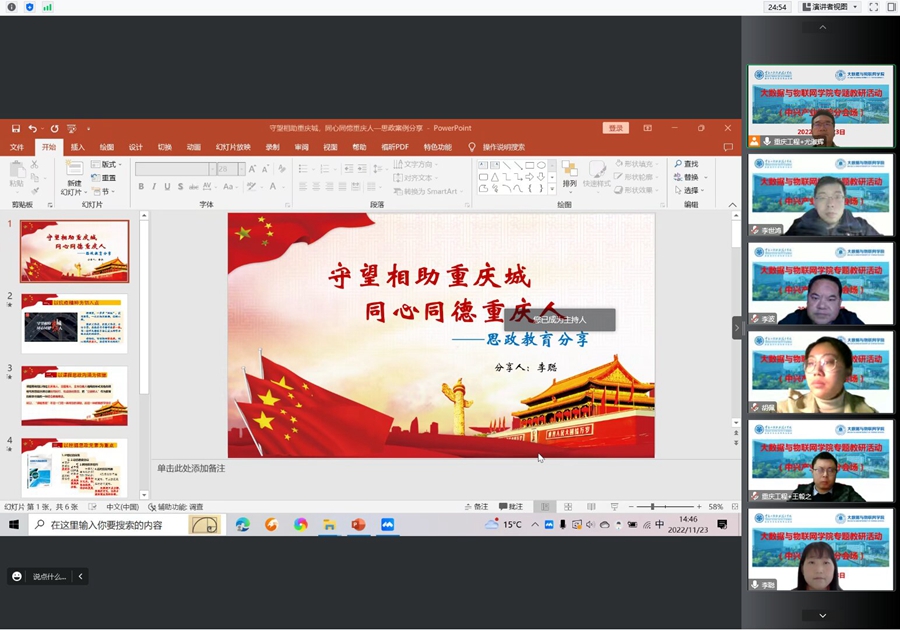
Task: Open PowerPoint icon in taskbar
Action: (358, 524)
